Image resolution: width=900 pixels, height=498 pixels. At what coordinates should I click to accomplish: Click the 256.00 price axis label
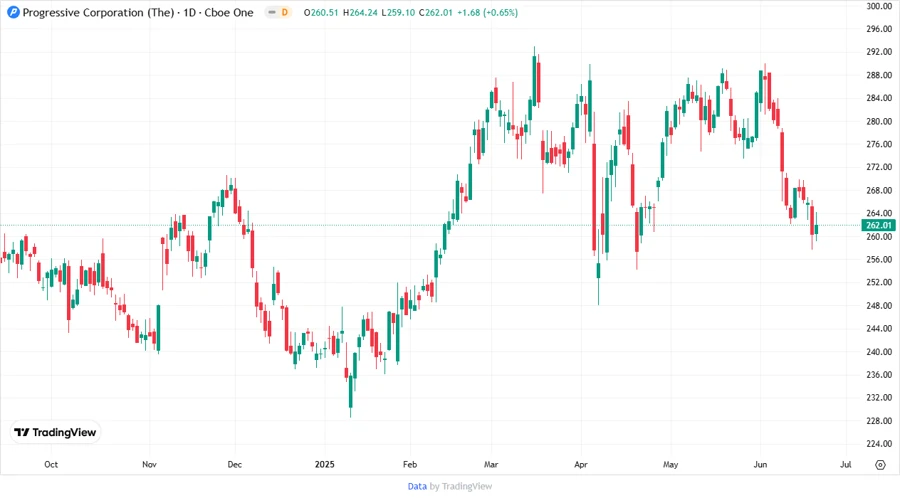click(x=879, y=259)
